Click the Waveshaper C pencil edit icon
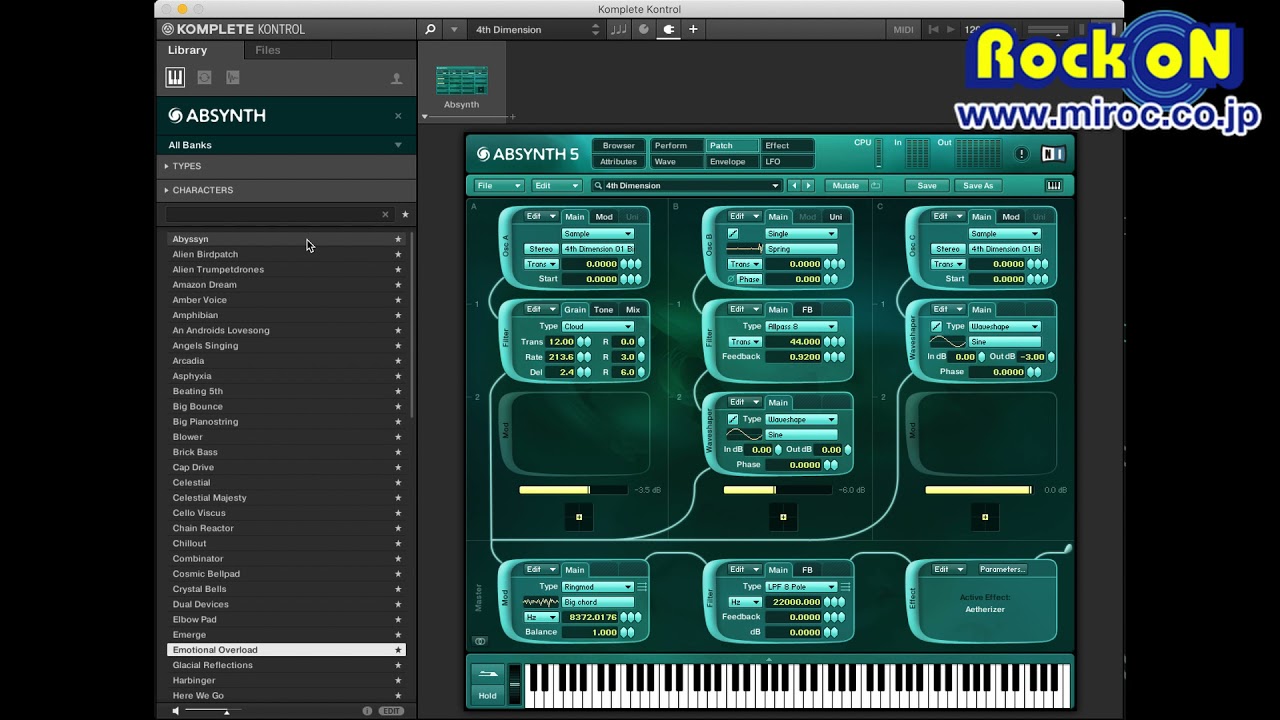 pos(937,326)
